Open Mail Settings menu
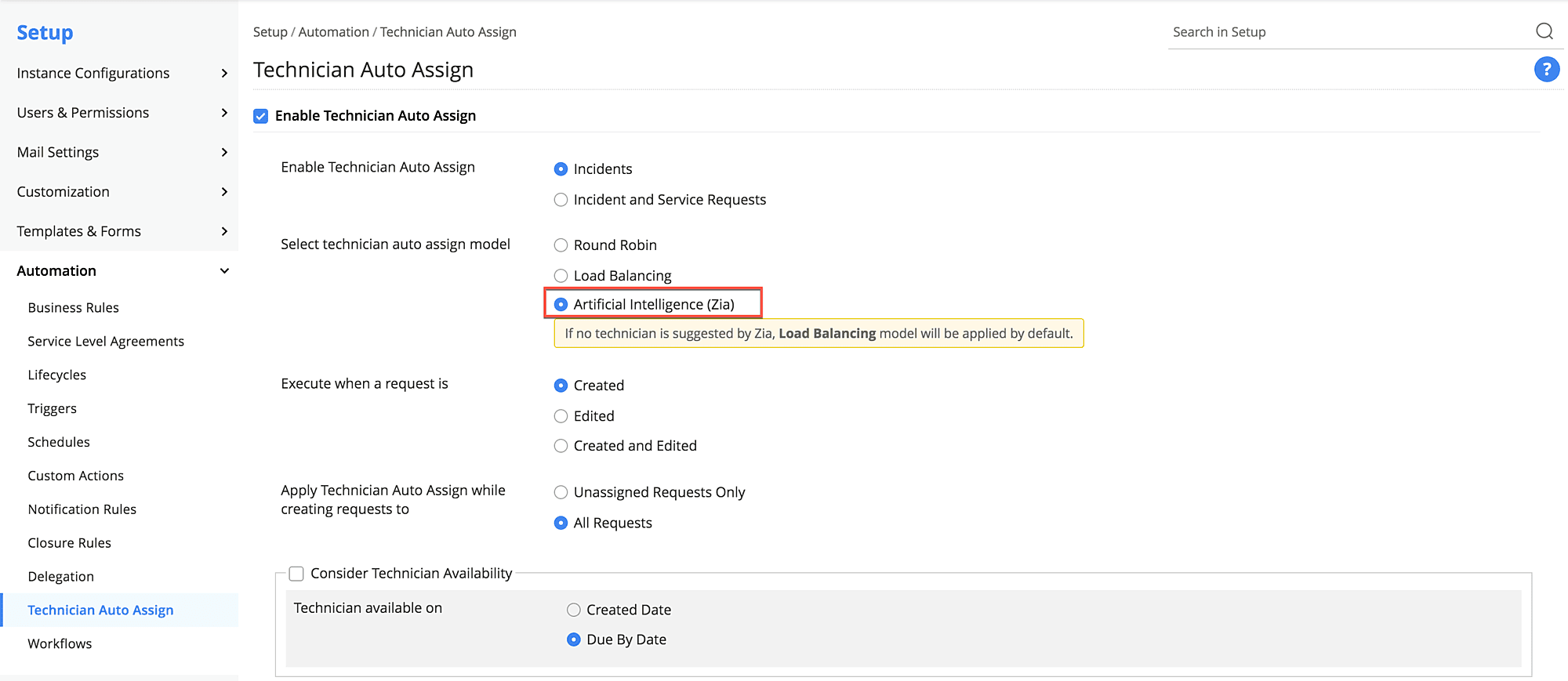 (x=58, y=152)
